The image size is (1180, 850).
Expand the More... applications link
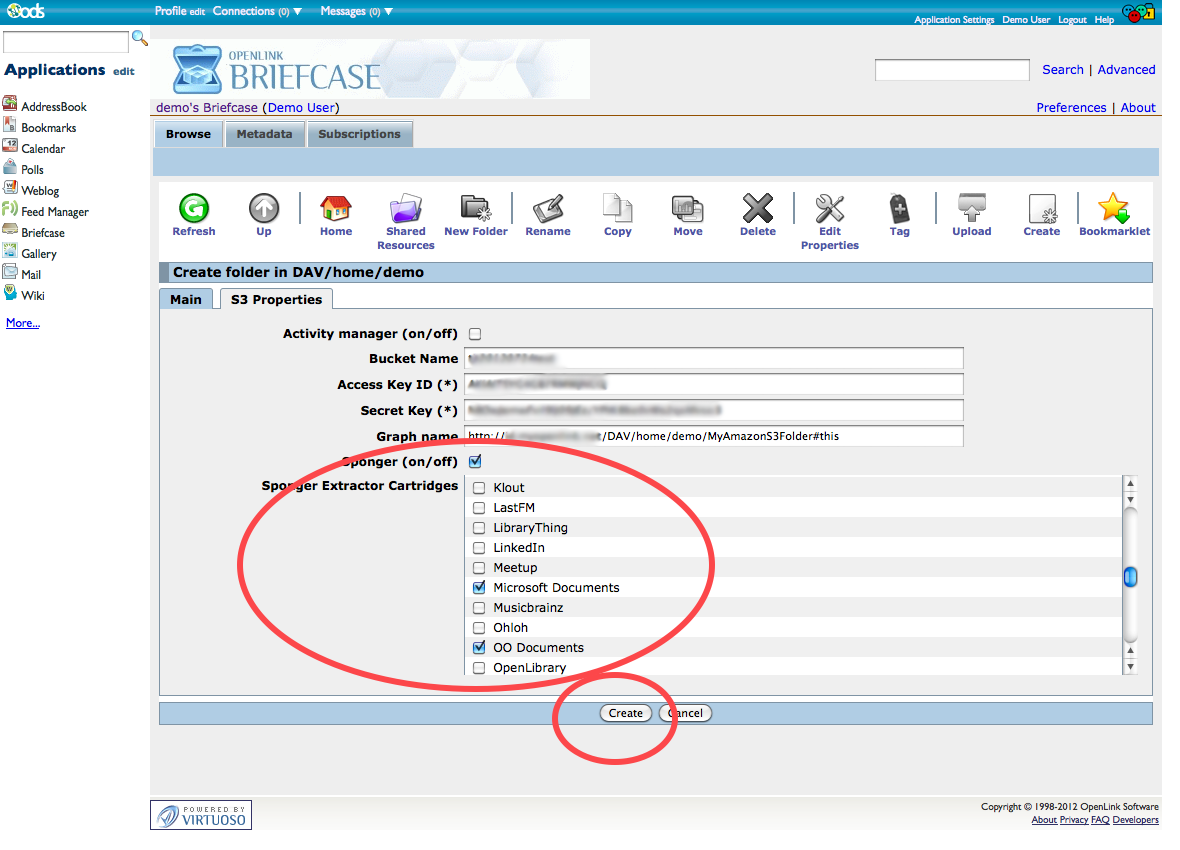(x=23, y=323)
